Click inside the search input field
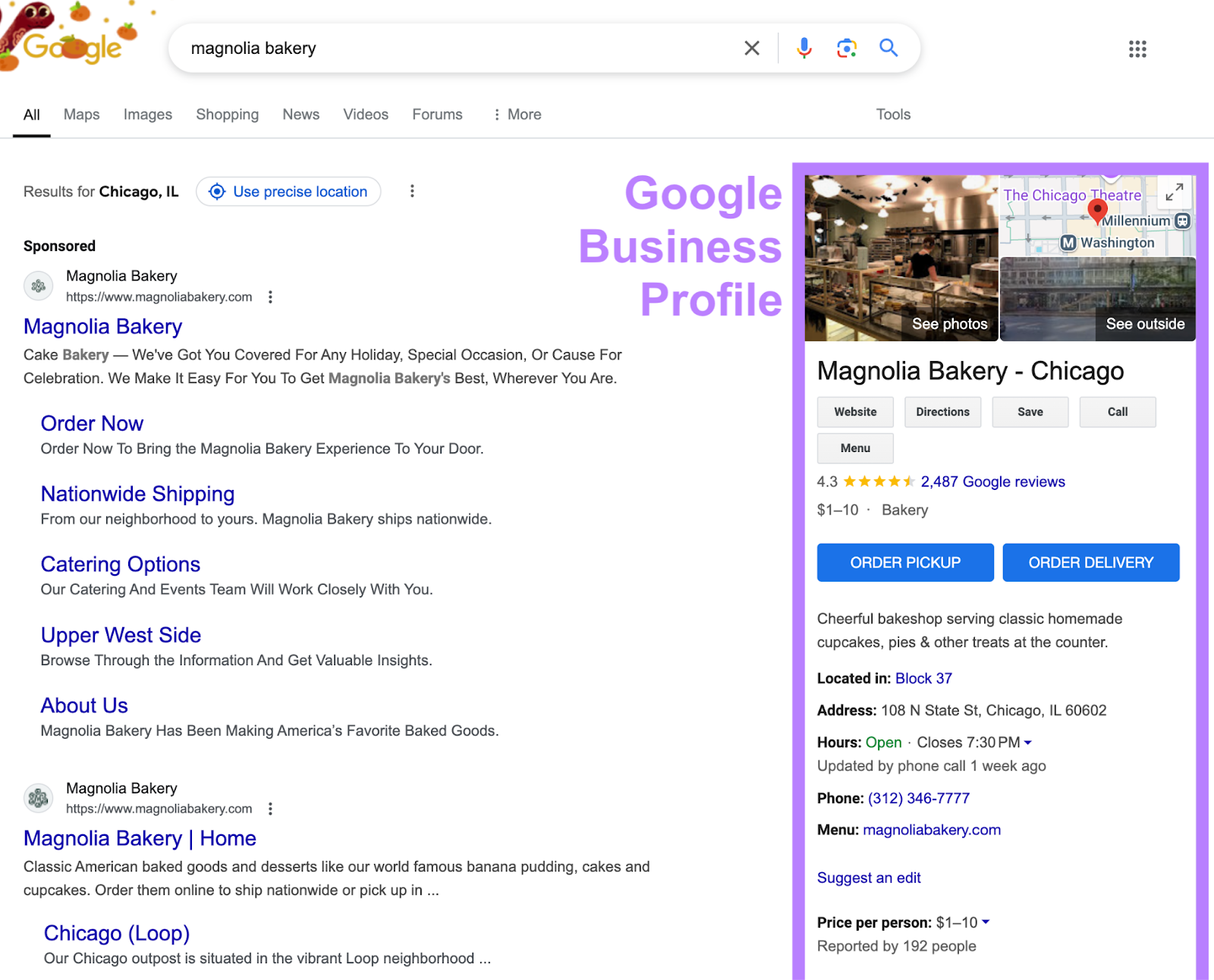Viewport: 1214px width, 980px height. coord(455,48)
